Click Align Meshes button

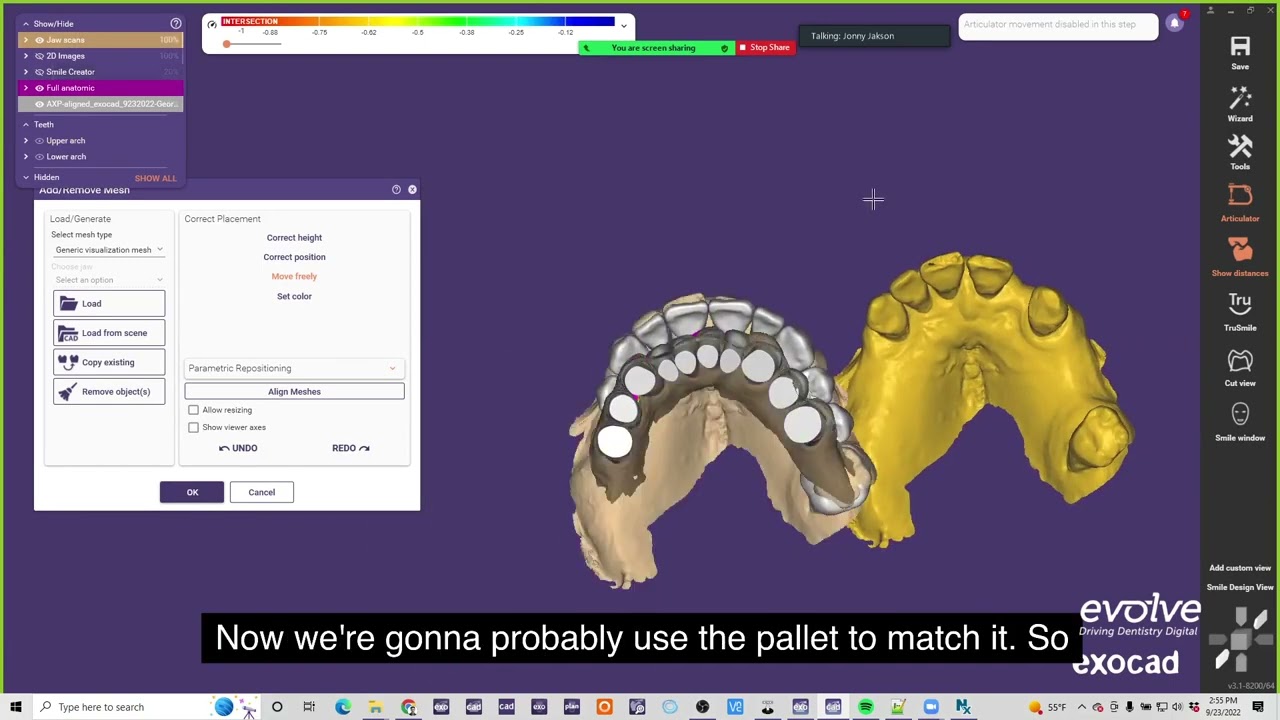[294, 392]
